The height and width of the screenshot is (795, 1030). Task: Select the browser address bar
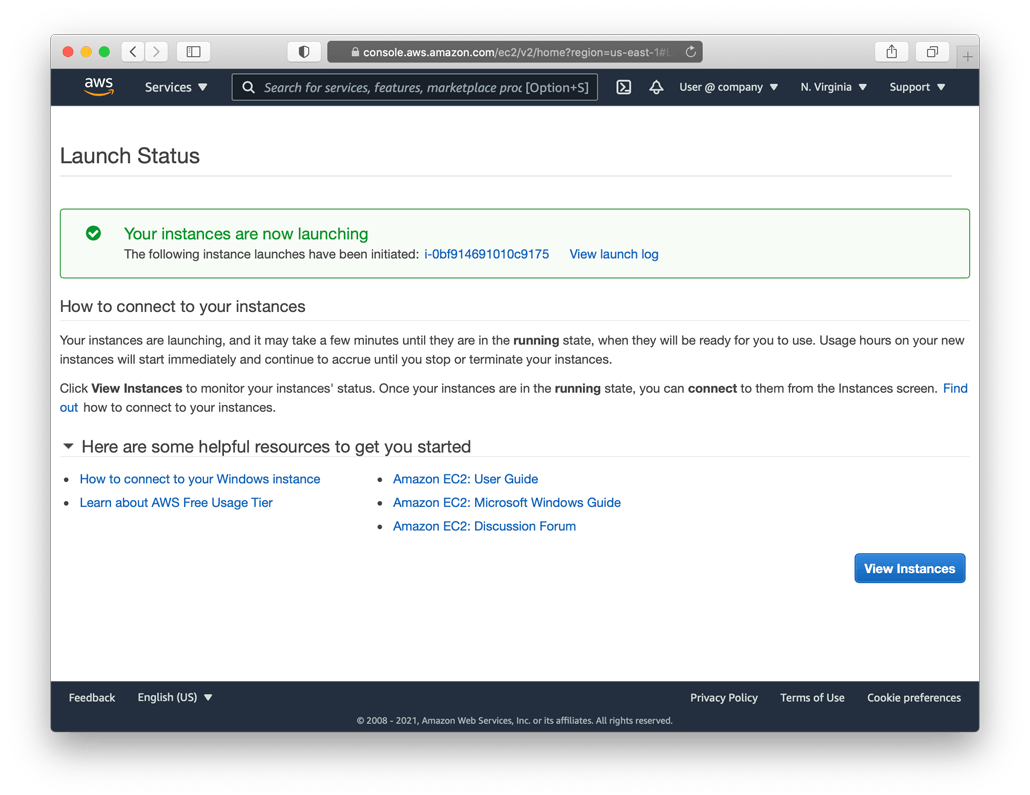(514, 52)
